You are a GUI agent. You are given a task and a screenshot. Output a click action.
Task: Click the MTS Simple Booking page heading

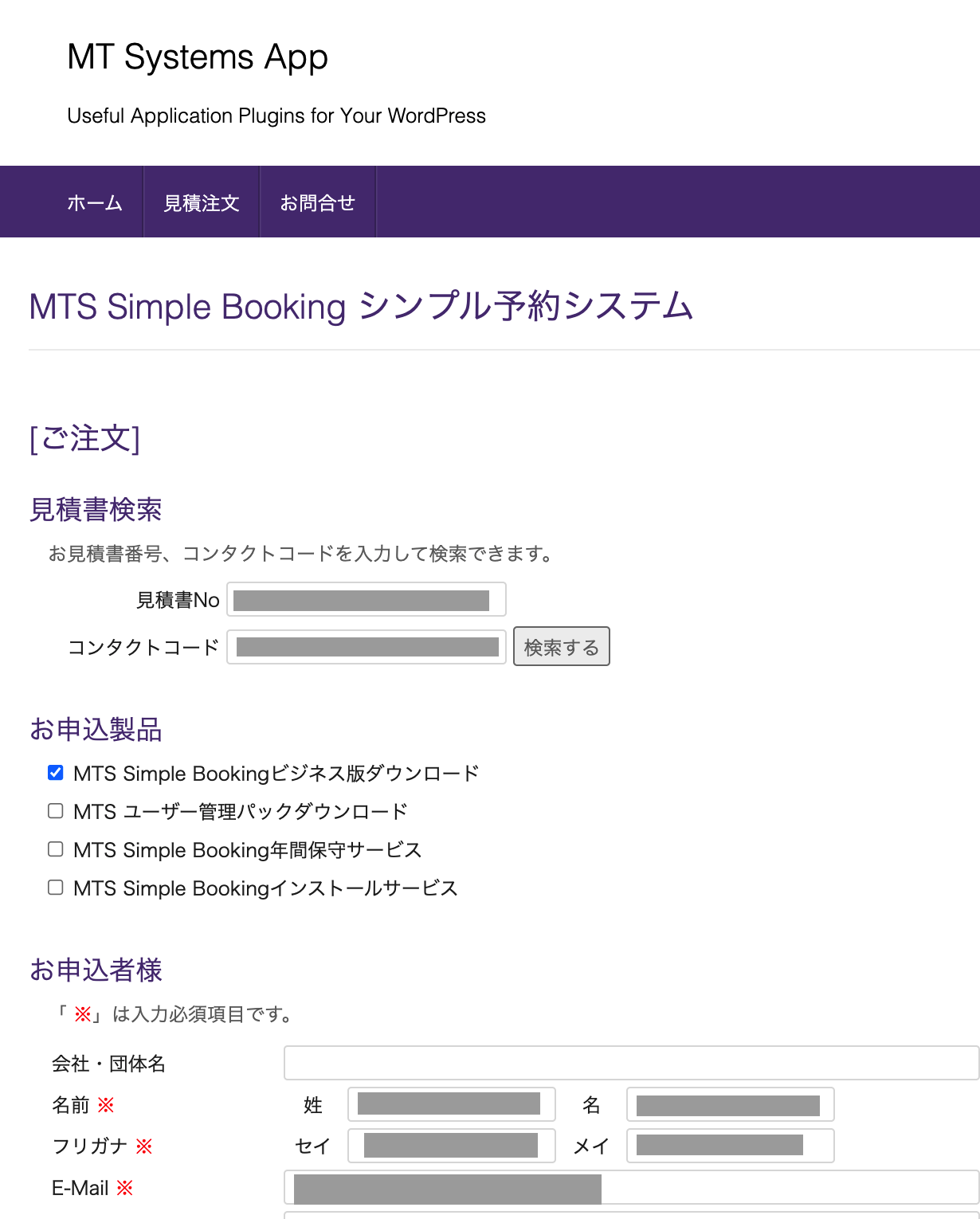pyautogui.click(x=361, y=307)
